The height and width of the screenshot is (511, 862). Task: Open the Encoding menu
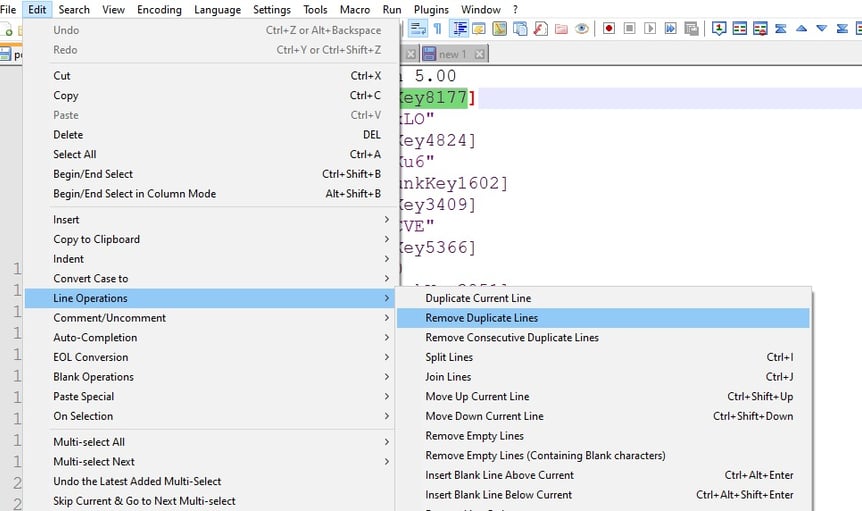tap(159, 9)
